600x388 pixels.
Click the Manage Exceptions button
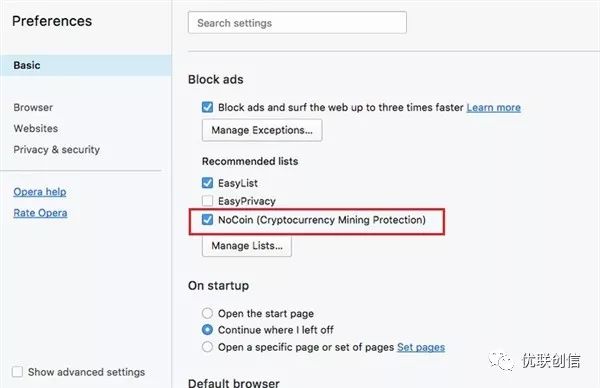tap(262, 130)
